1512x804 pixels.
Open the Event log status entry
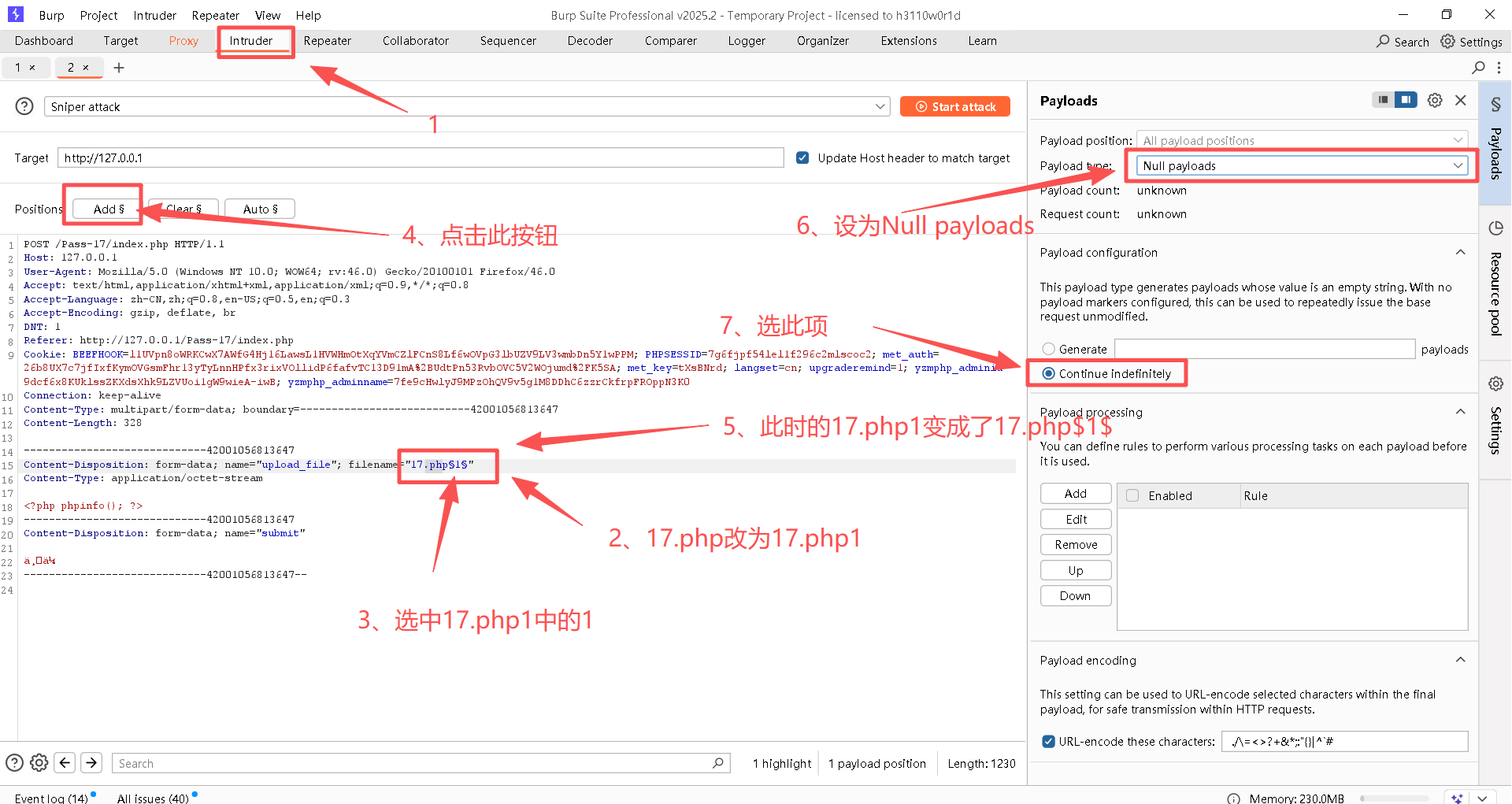51,798
